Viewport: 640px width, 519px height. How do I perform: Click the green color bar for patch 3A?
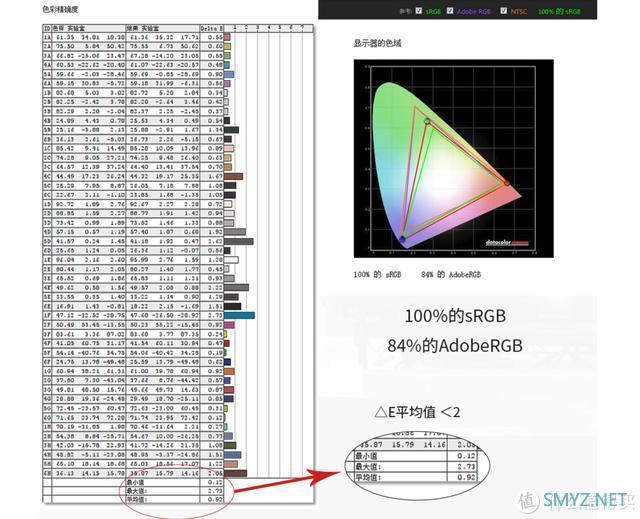point(227,55)
